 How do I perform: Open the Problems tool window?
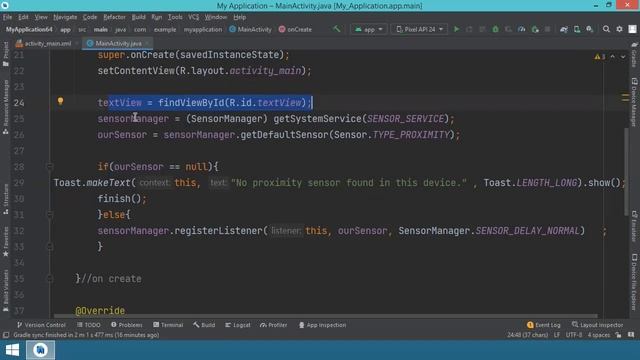127,325
